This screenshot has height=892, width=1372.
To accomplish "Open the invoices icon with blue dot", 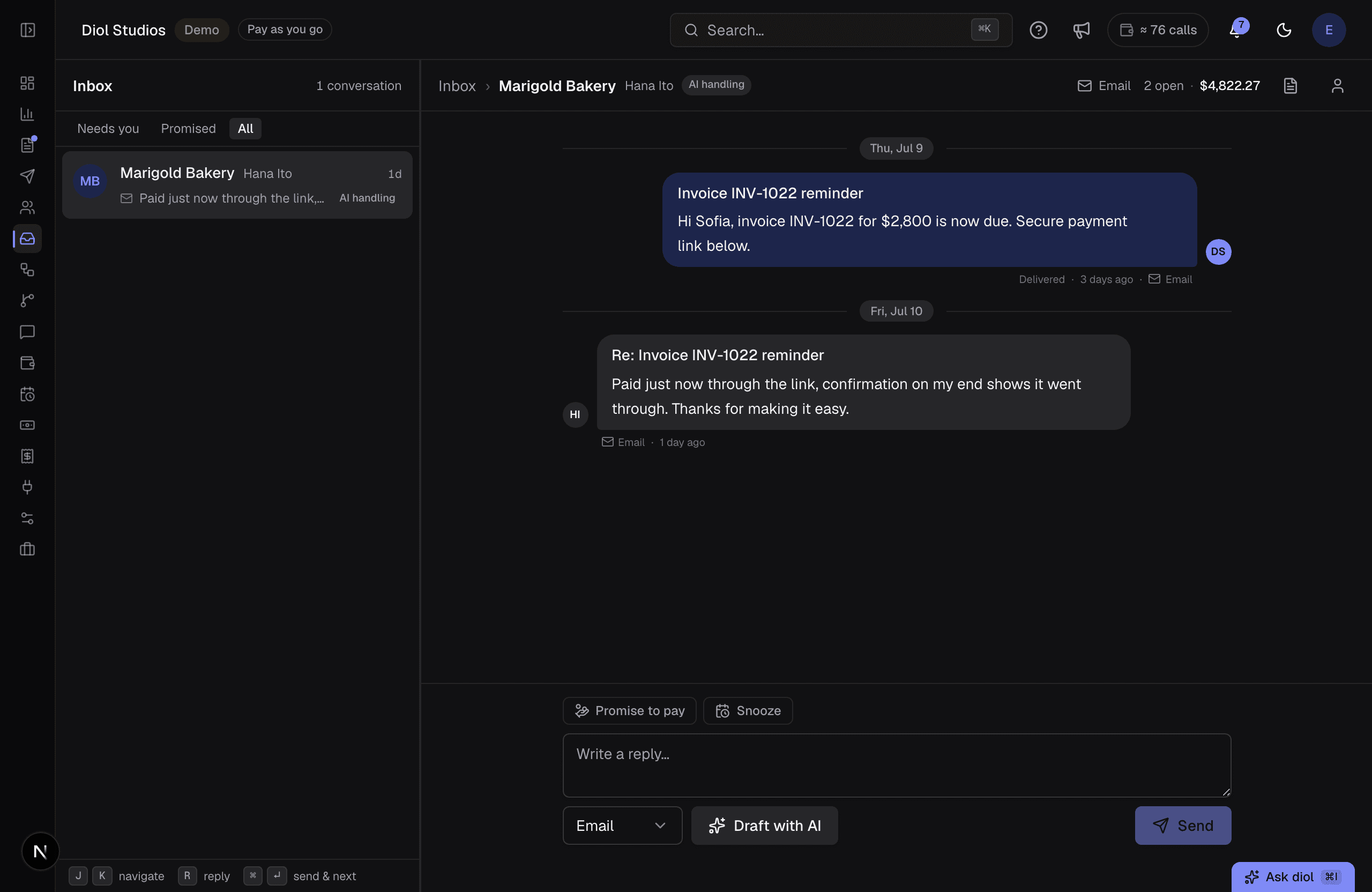I will point(27,145).
